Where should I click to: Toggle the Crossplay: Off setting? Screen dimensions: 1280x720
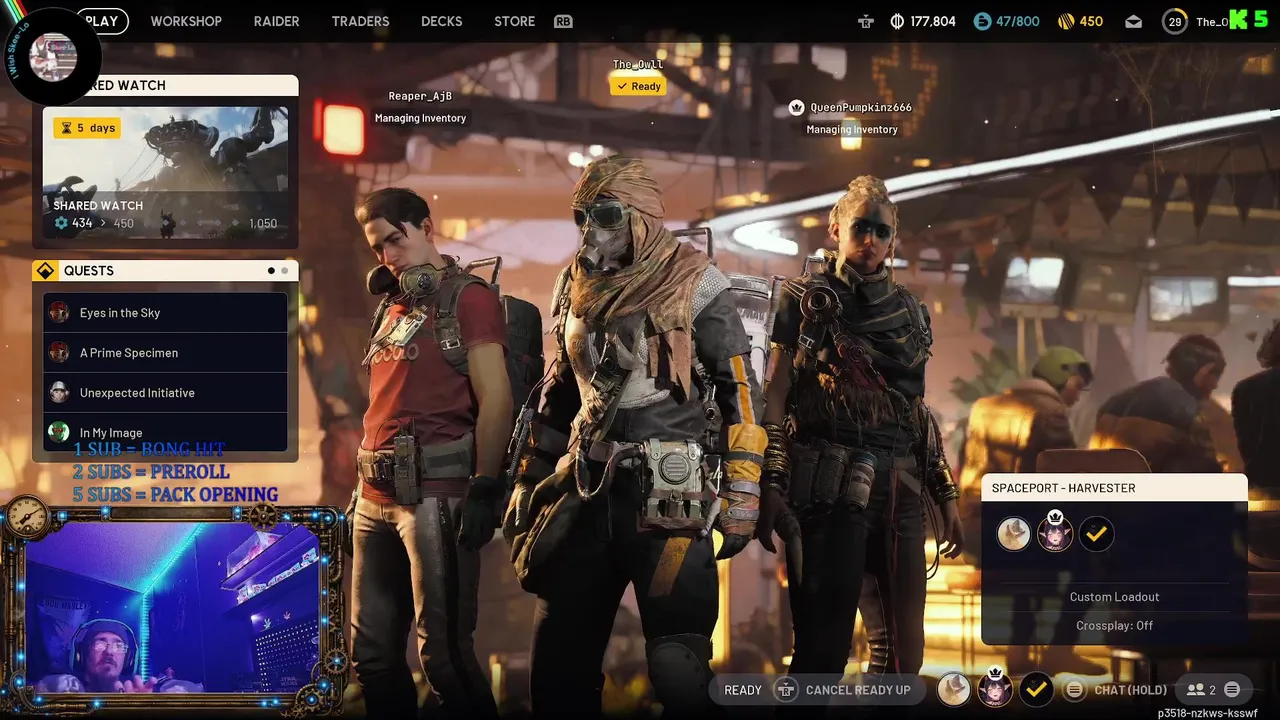pos(1114,625)
